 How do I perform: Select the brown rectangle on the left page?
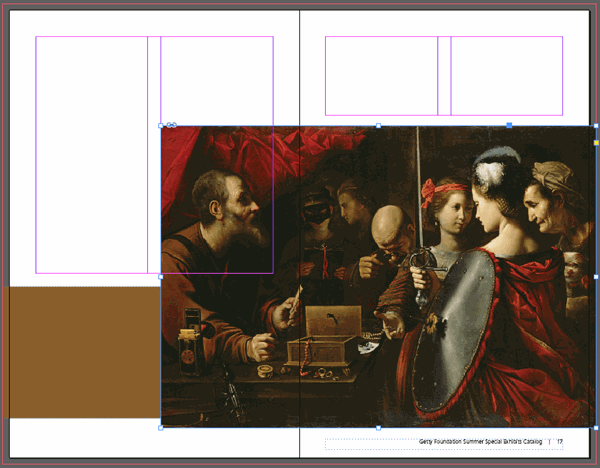(84, 352)
